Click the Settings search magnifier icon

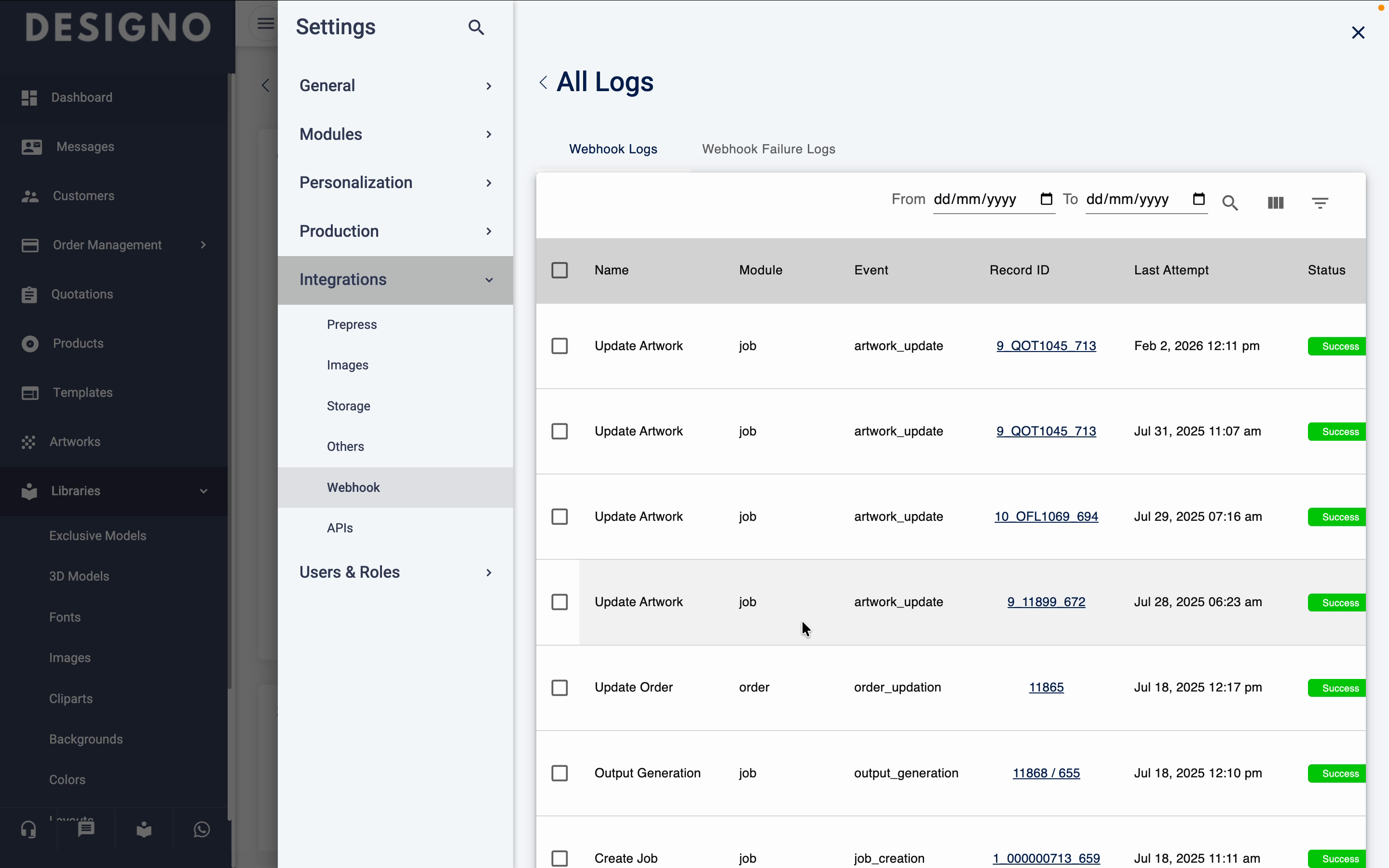click(x=476, y=27)
